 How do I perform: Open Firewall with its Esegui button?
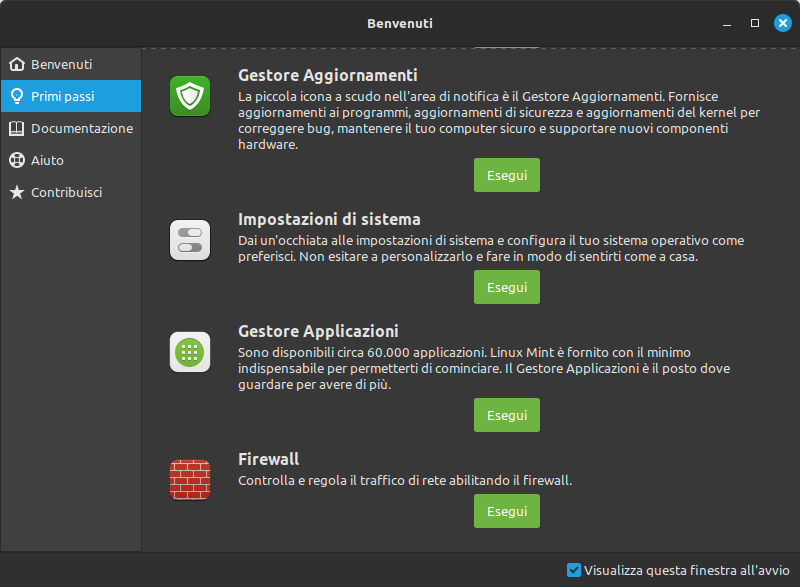point(507,511)
